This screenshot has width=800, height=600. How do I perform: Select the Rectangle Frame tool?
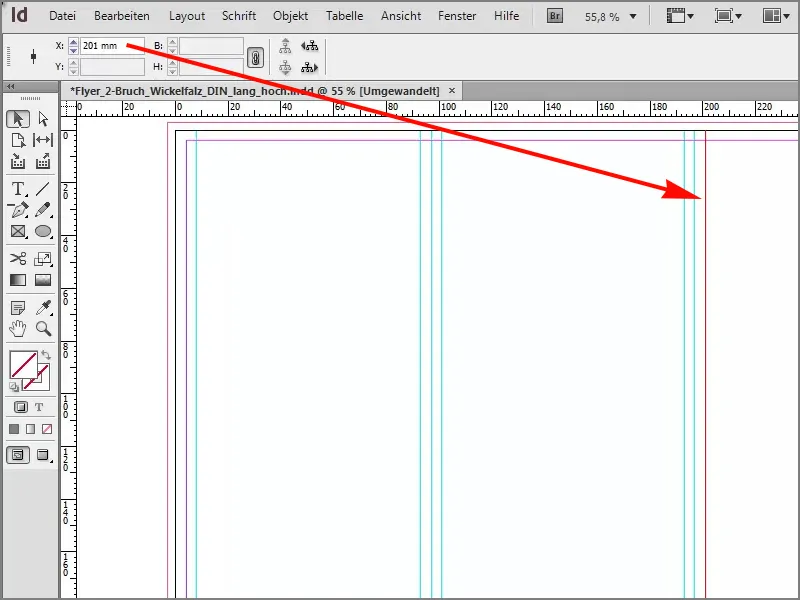pos(18,231)
